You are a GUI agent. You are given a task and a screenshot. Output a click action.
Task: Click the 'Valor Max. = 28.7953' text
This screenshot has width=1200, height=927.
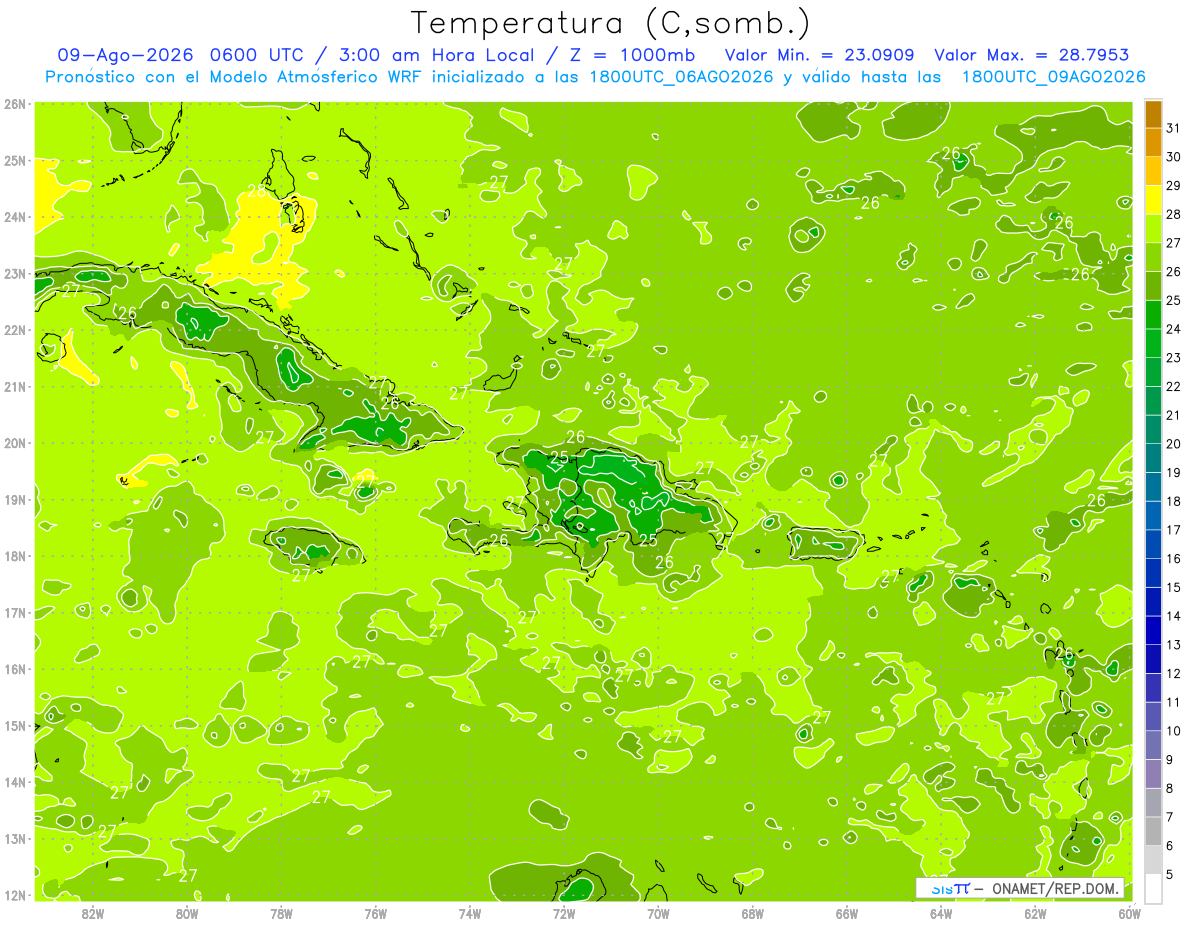[1031, 55]
